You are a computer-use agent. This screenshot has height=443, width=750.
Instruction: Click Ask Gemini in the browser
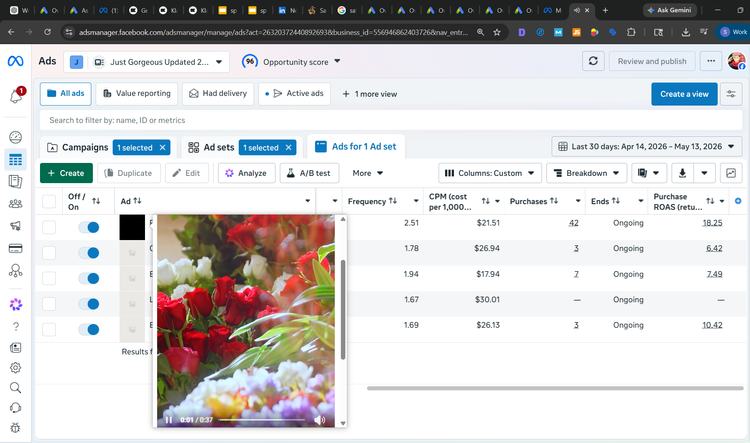click(669, 10)
